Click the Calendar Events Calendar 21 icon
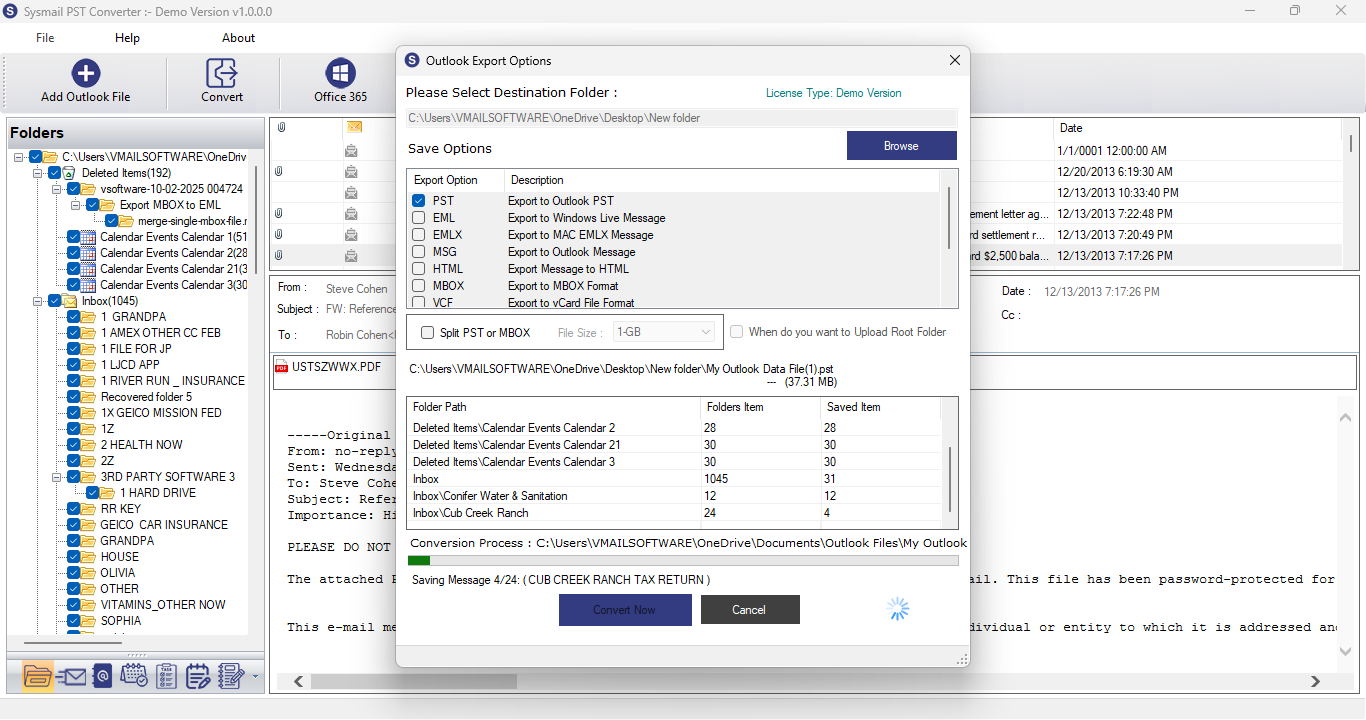The width and height of the screenshot is (1366, 720). coord(90,269)
